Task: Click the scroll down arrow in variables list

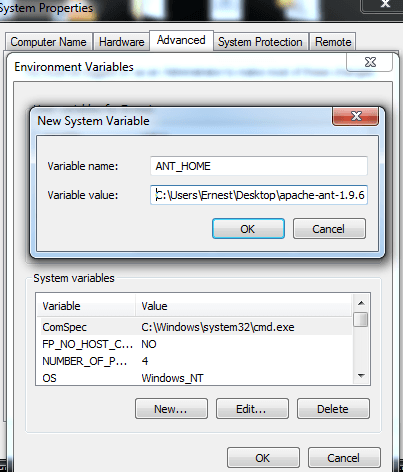Action: [361, 376]
